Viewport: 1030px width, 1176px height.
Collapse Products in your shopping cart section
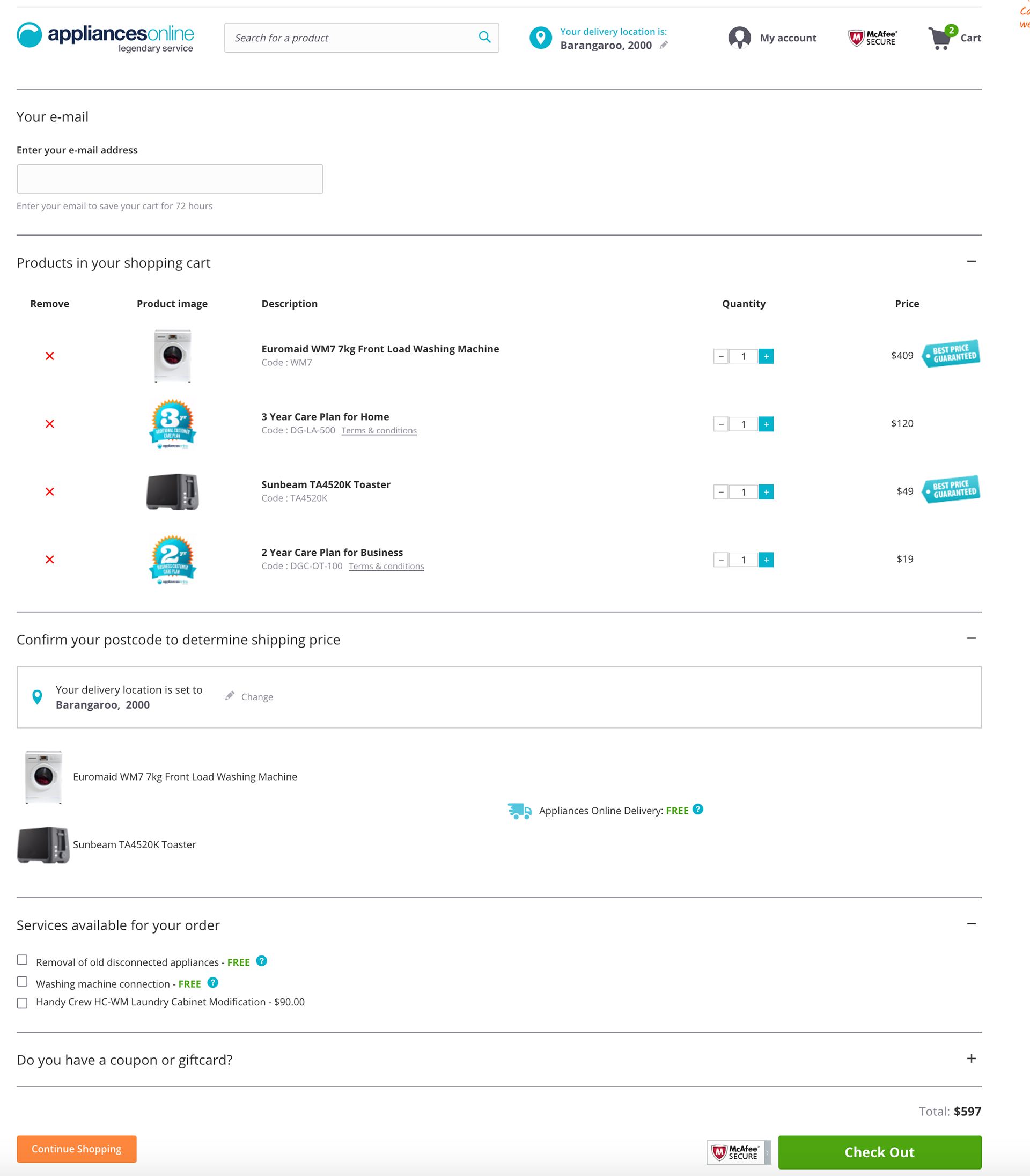(x=972, y=261)
